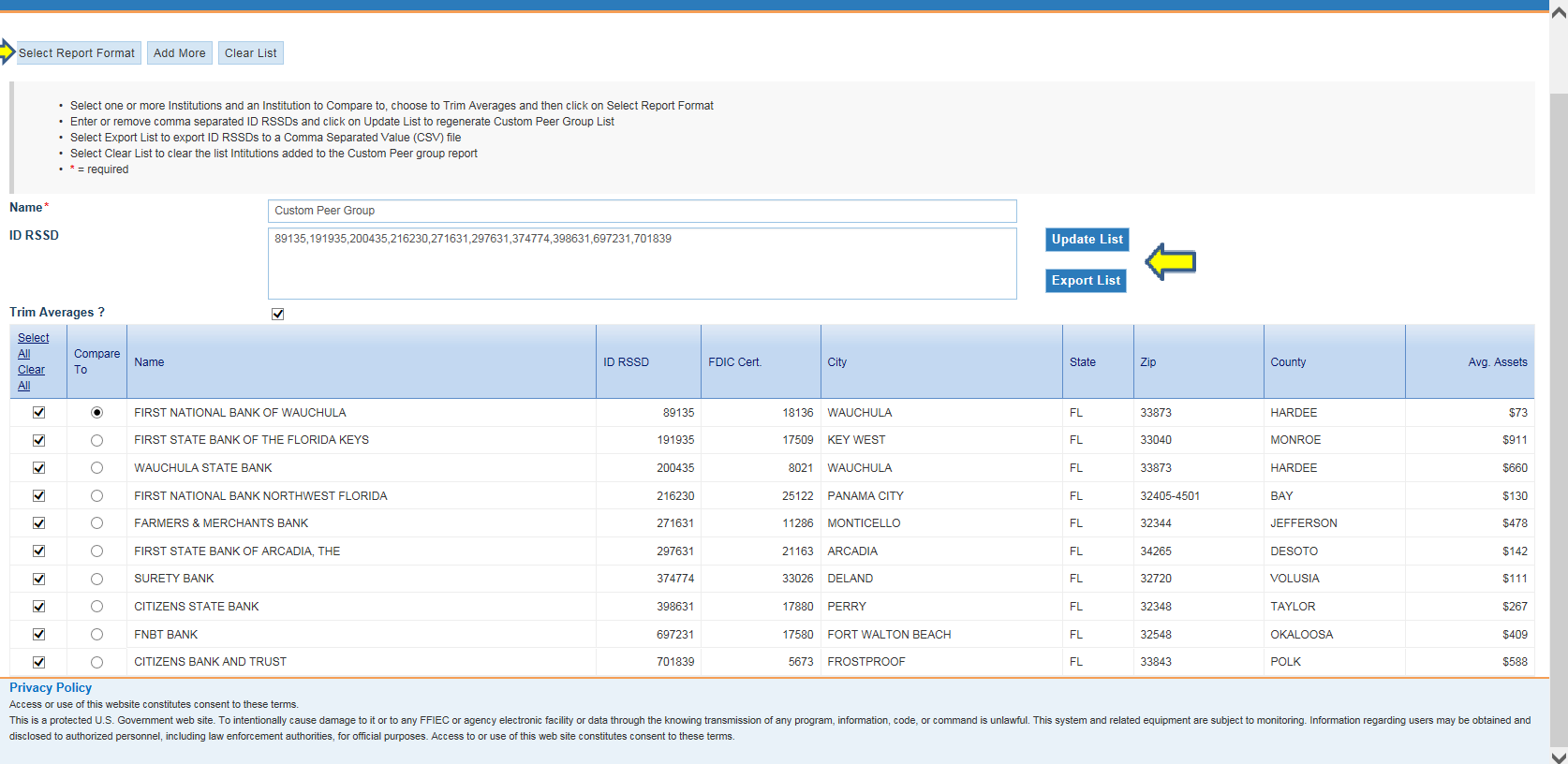Screen dimensions: 1568x764
Task: Uncheck the FIRST NATIONAL BANK OF WAUCHULA checkbox
Action: pyautogui.click(x=38, y=412)
